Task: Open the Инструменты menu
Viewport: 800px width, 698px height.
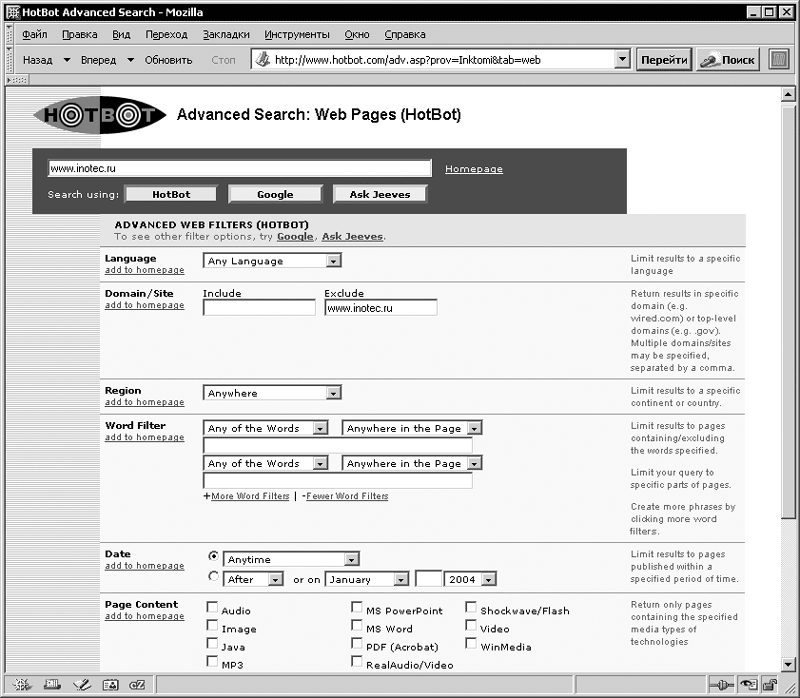Action: 297,34
